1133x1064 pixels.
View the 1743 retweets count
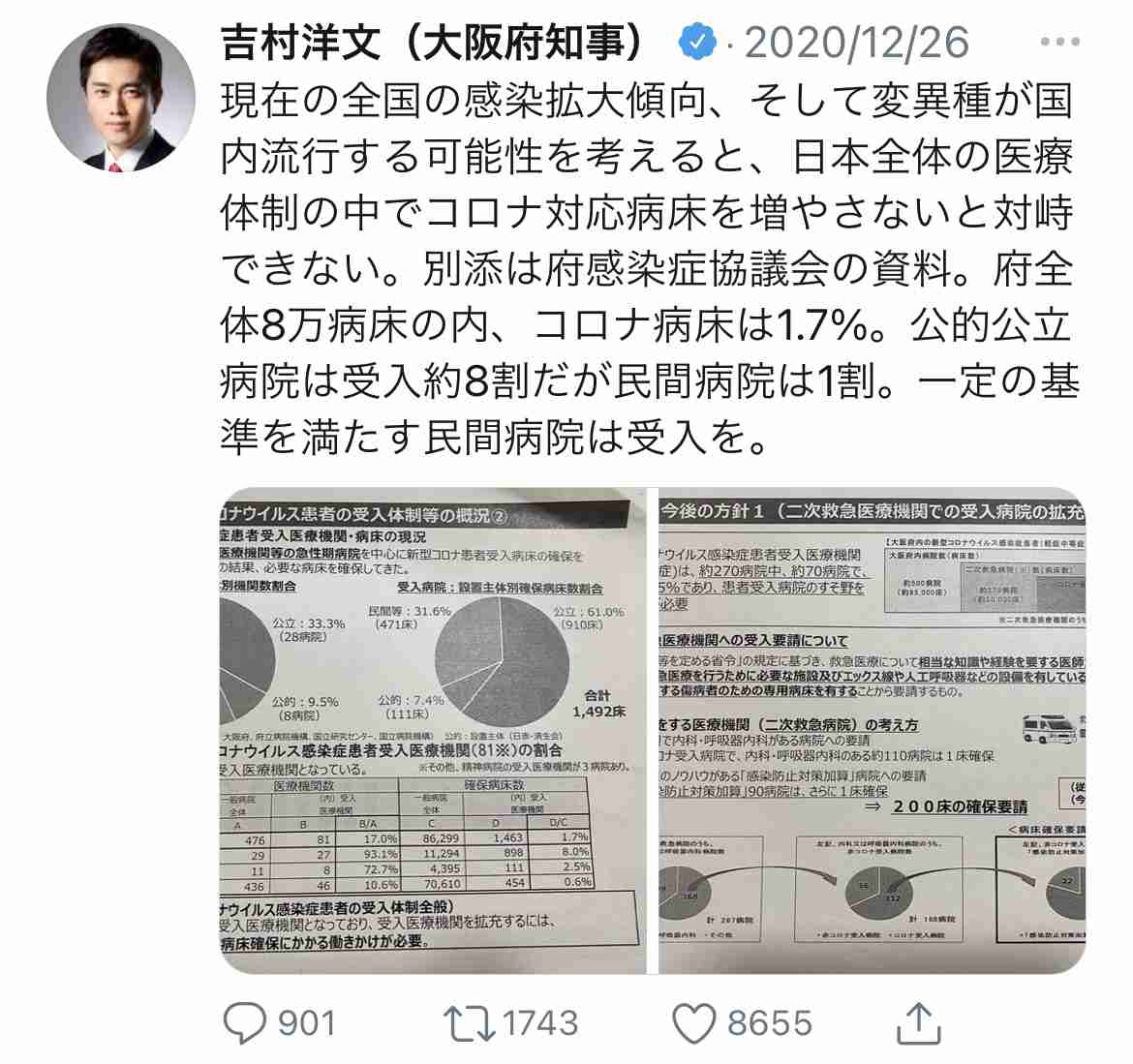540,1023
